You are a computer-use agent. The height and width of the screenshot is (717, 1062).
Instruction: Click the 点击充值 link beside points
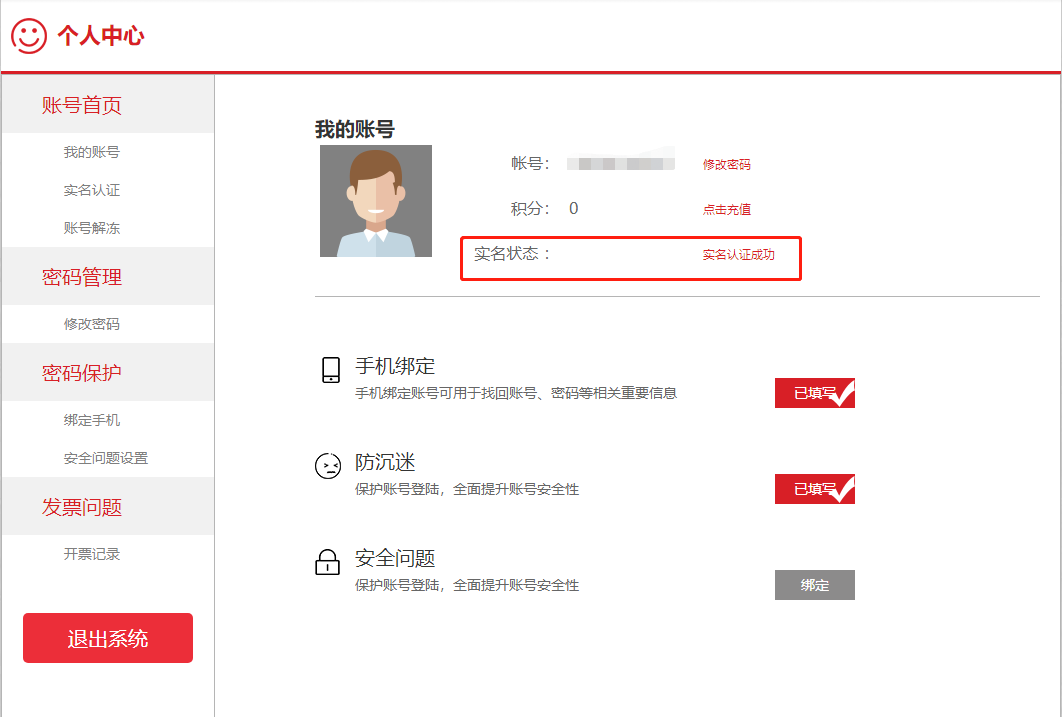[726, 209]
